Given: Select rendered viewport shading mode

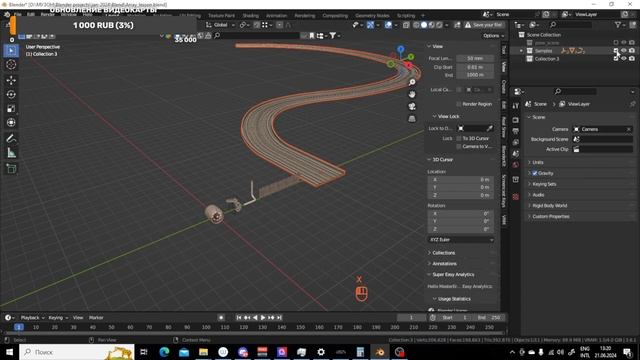Looking at the screenshot, I should click(x=439, y=25).
